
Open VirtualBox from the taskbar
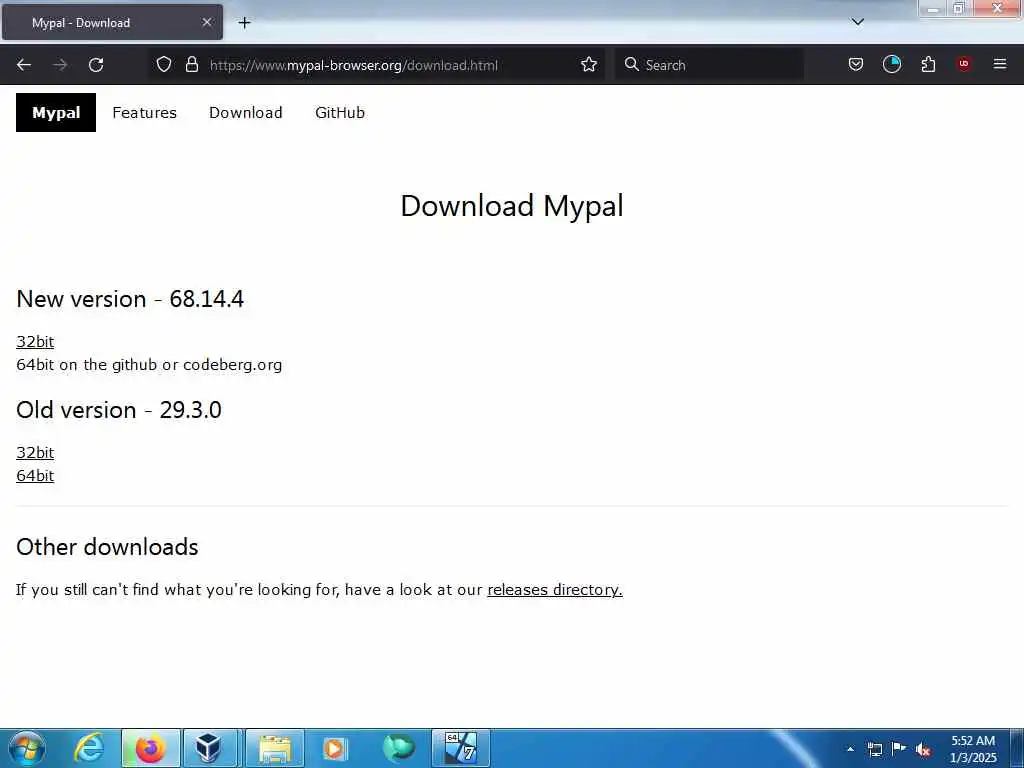click(x=210, y=748)
